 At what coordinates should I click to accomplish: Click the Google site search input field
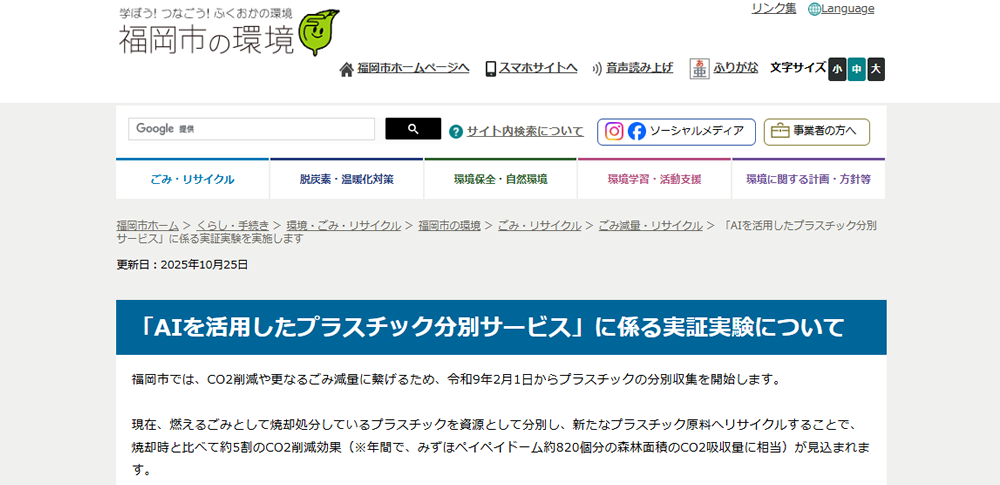pos(251,129)
